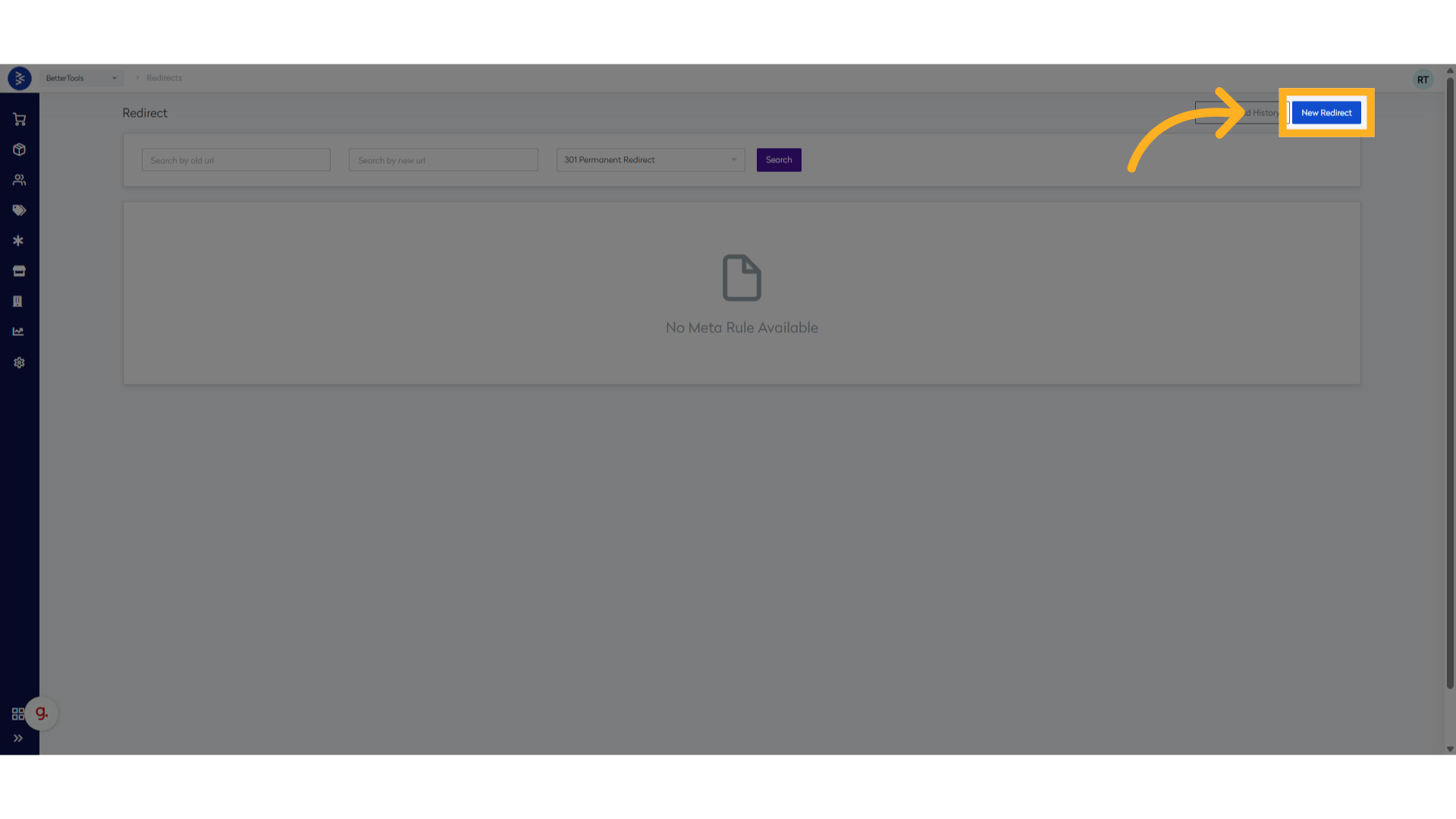Open the analytics chart icon
The width and height of the screenshot is (1456, 819).
(18, 331)
